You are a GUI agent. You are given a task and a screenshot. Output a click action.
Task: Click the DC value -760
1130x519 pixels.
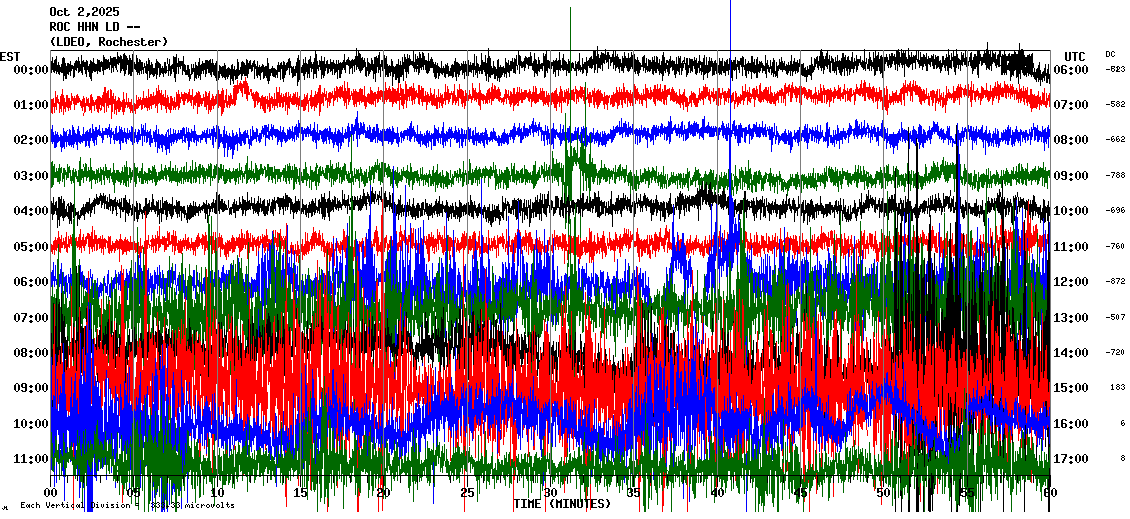(x=1116, y=247)
